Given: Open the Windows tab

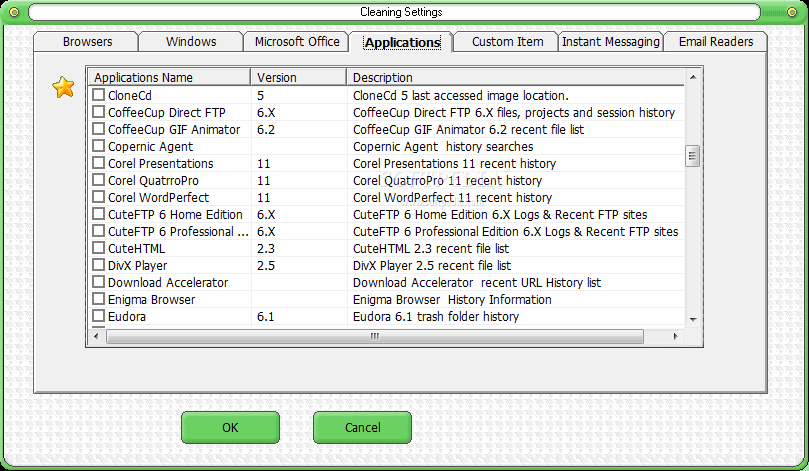Looking at the screenshot, I should pos(191,42).
